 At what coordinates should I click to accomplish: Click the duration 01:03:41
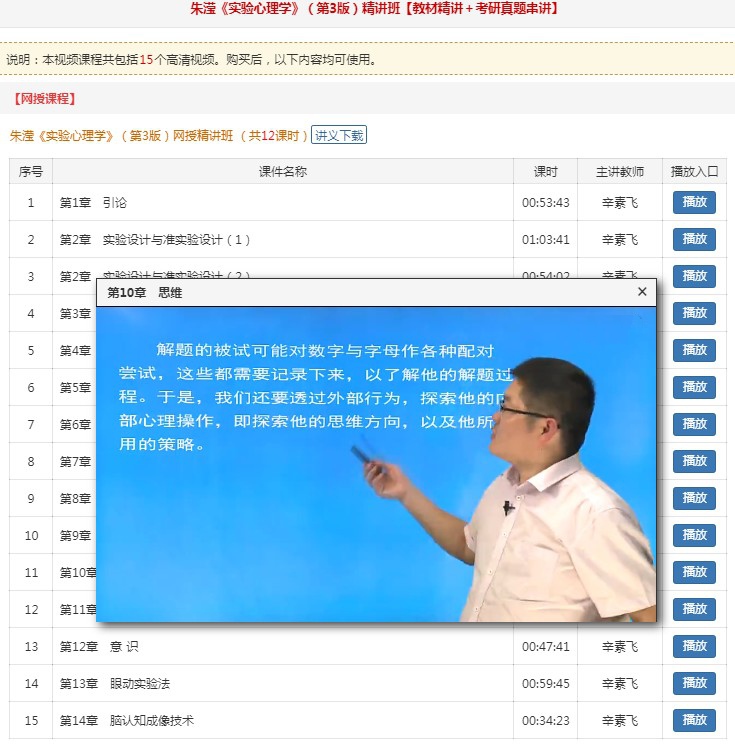[x=546, y=239]
